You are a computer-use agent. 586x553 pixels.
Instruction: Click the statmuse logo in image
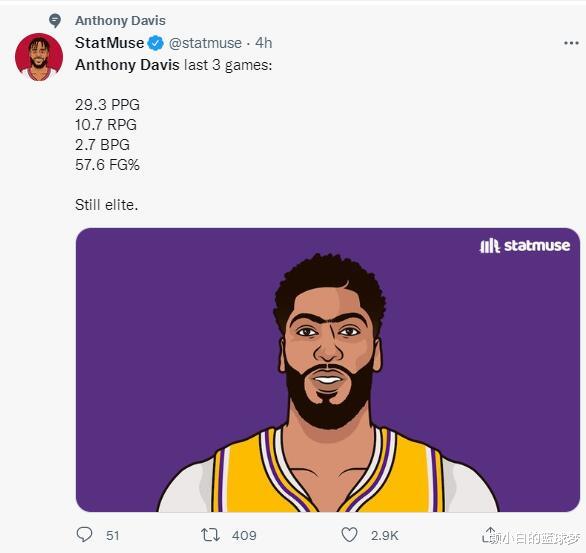coord(525,245)
